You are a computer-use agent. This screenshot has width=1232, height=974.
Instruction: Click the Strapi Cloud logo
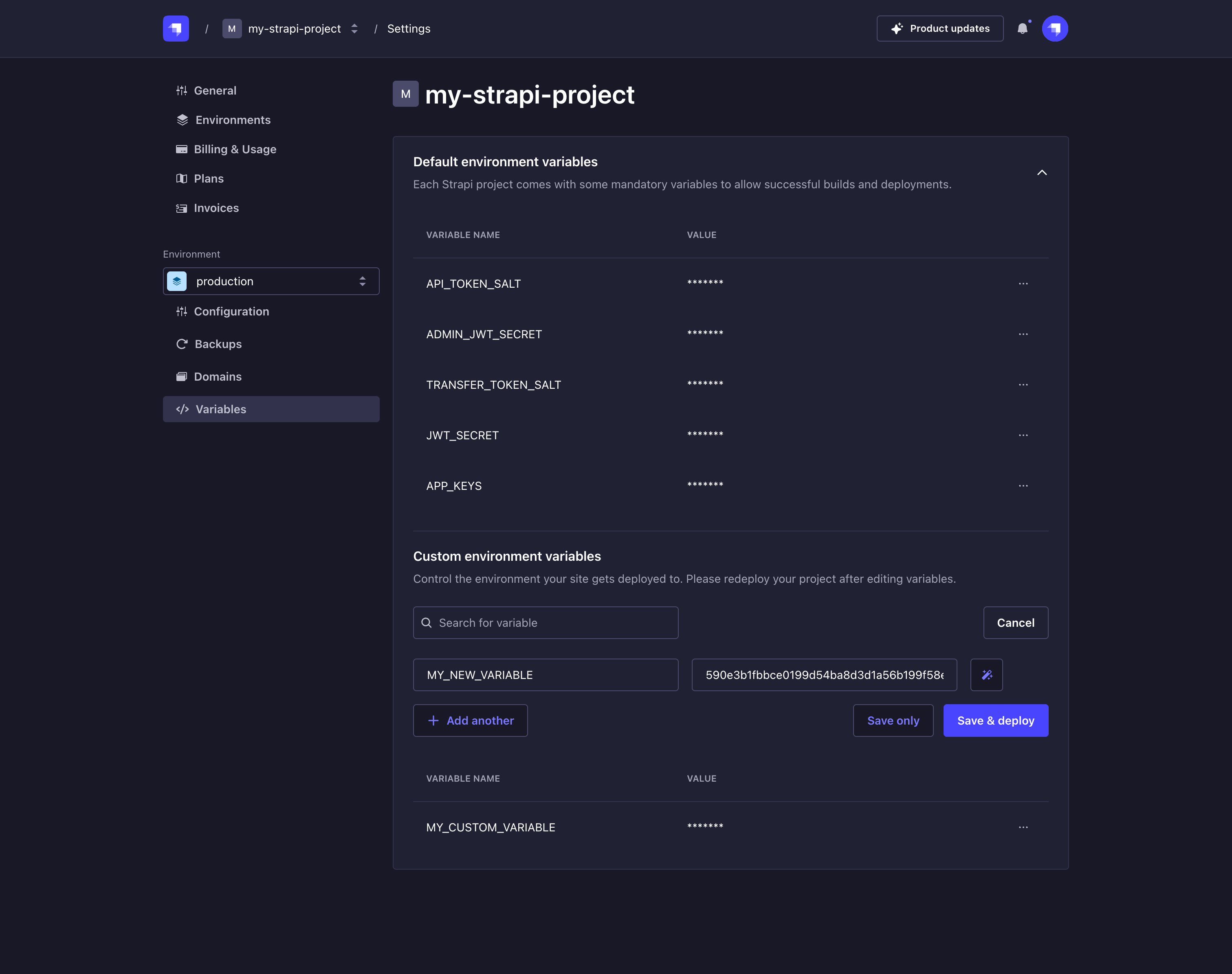point(176,28)
